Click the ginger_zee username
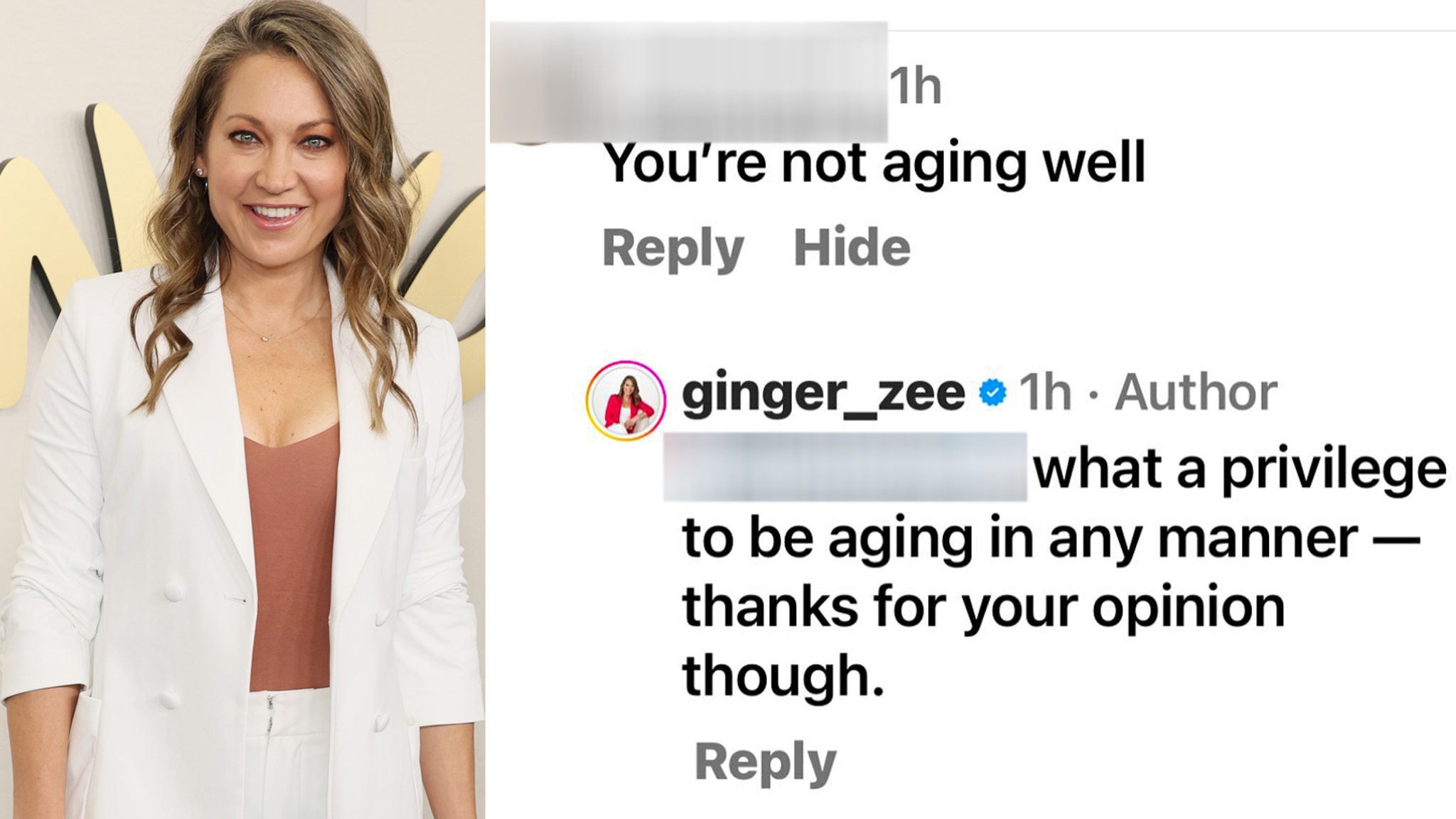 (x=823, y=394)
